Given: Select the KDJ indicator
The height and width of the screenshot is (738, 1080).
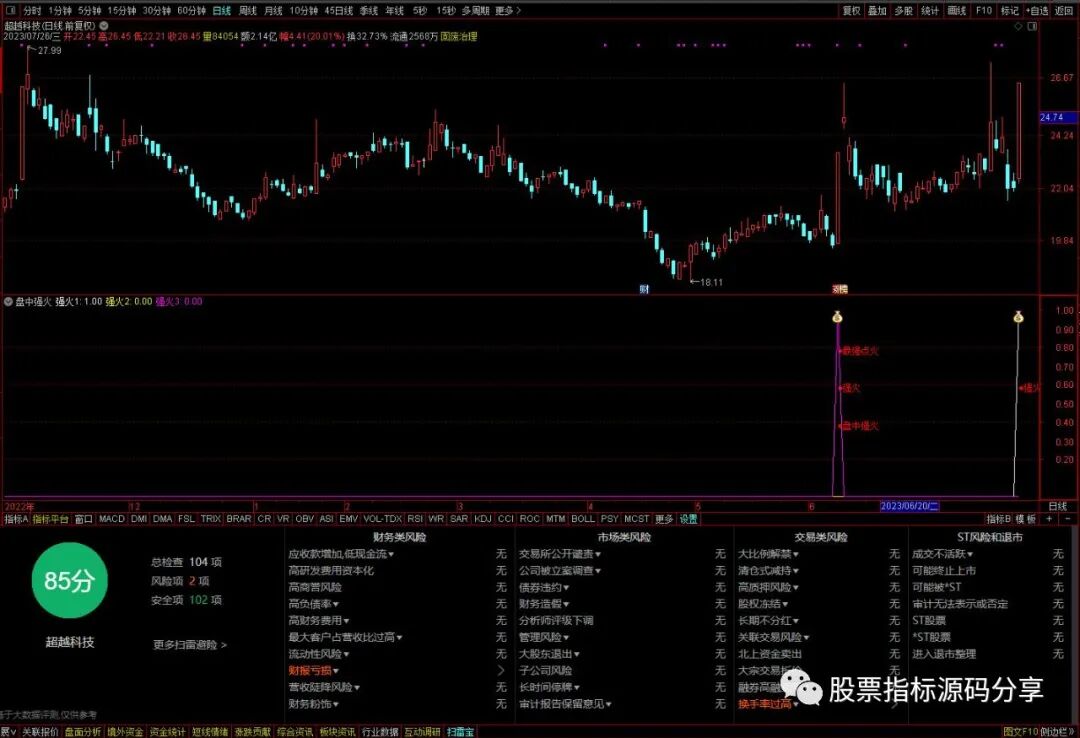Looking at the screenshot, I should click(x=482, y=518).
